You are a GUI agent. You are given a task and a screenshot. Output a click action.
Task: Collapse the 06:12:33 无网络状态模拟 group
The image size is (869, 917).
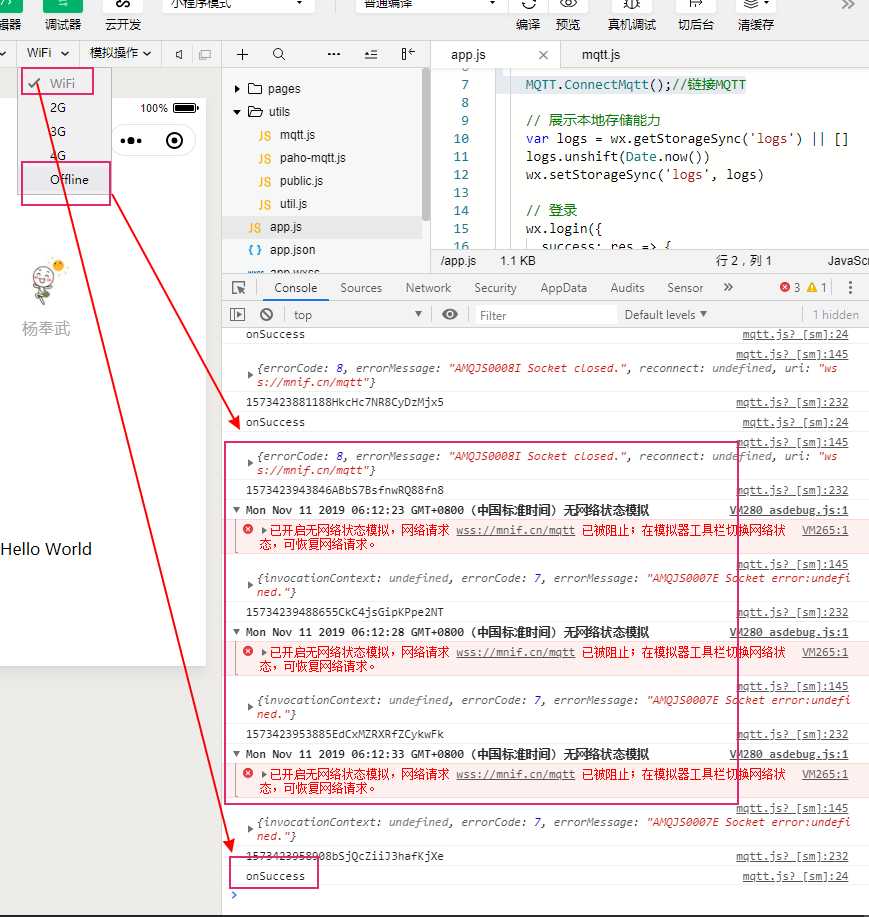click(x=236, y=754)
